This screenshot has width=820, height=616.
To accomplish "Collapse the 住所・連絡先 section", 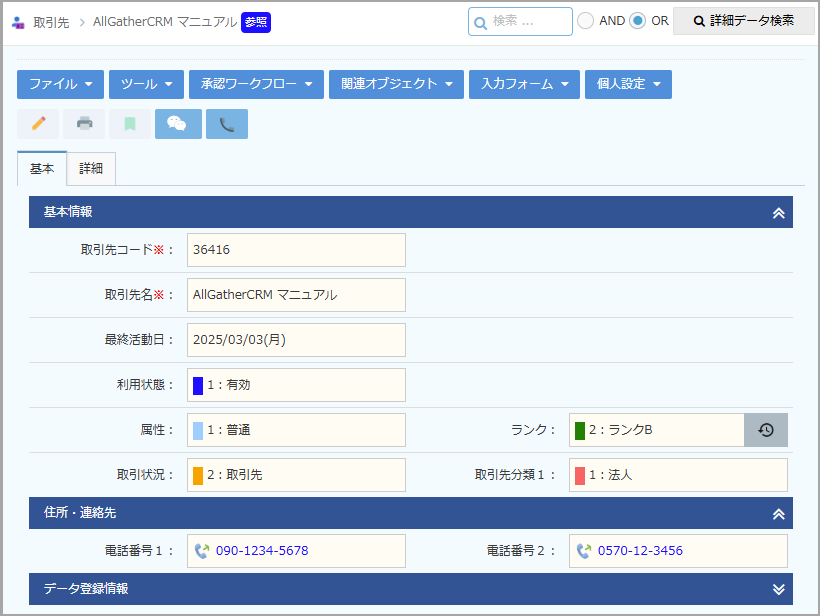I will [779, 514].
